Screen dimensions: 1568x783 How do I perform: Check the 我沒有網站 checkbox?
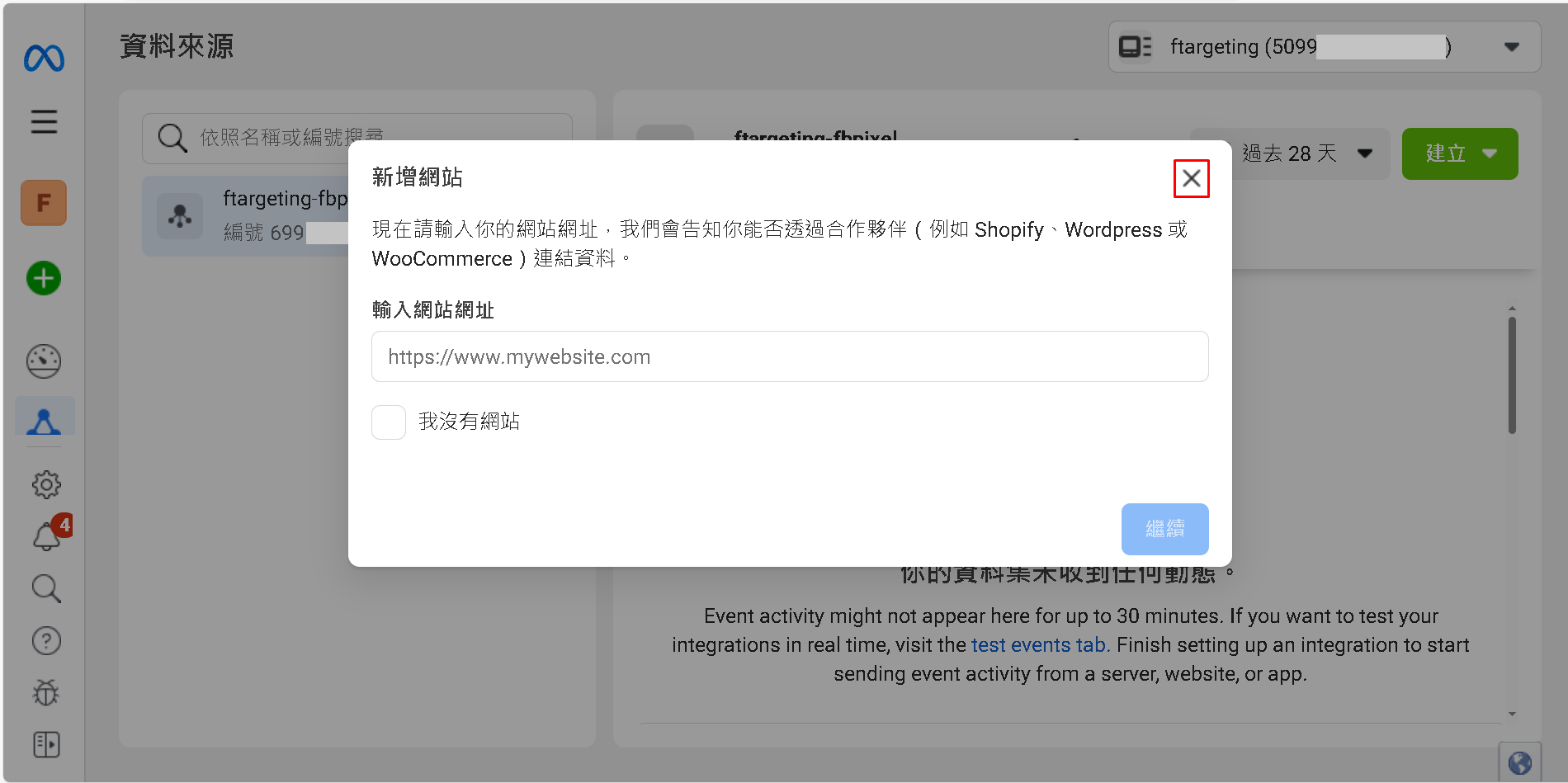coord(389,422)
